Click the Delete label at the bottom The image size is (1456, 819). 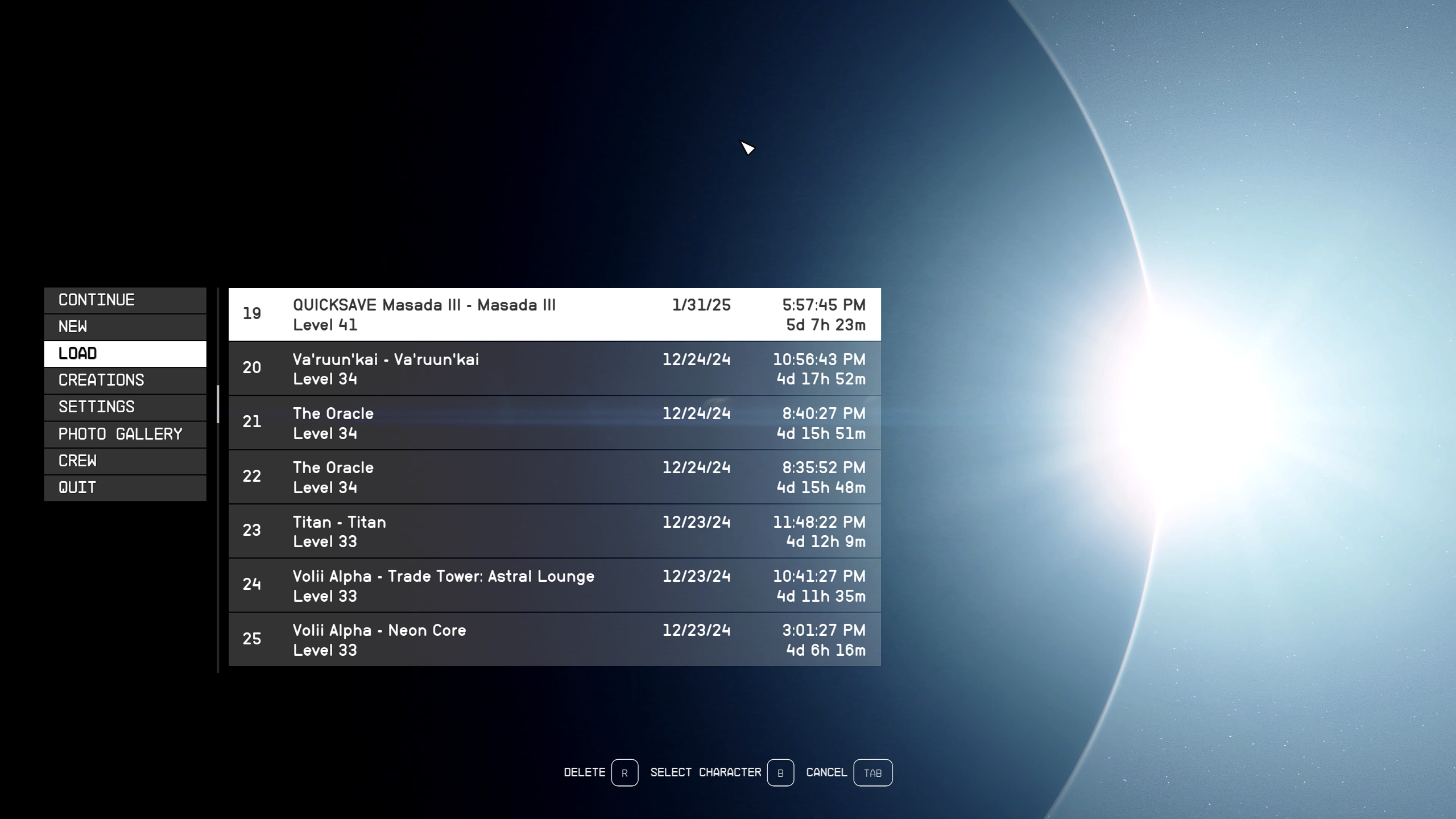click(x=584, y=772)
